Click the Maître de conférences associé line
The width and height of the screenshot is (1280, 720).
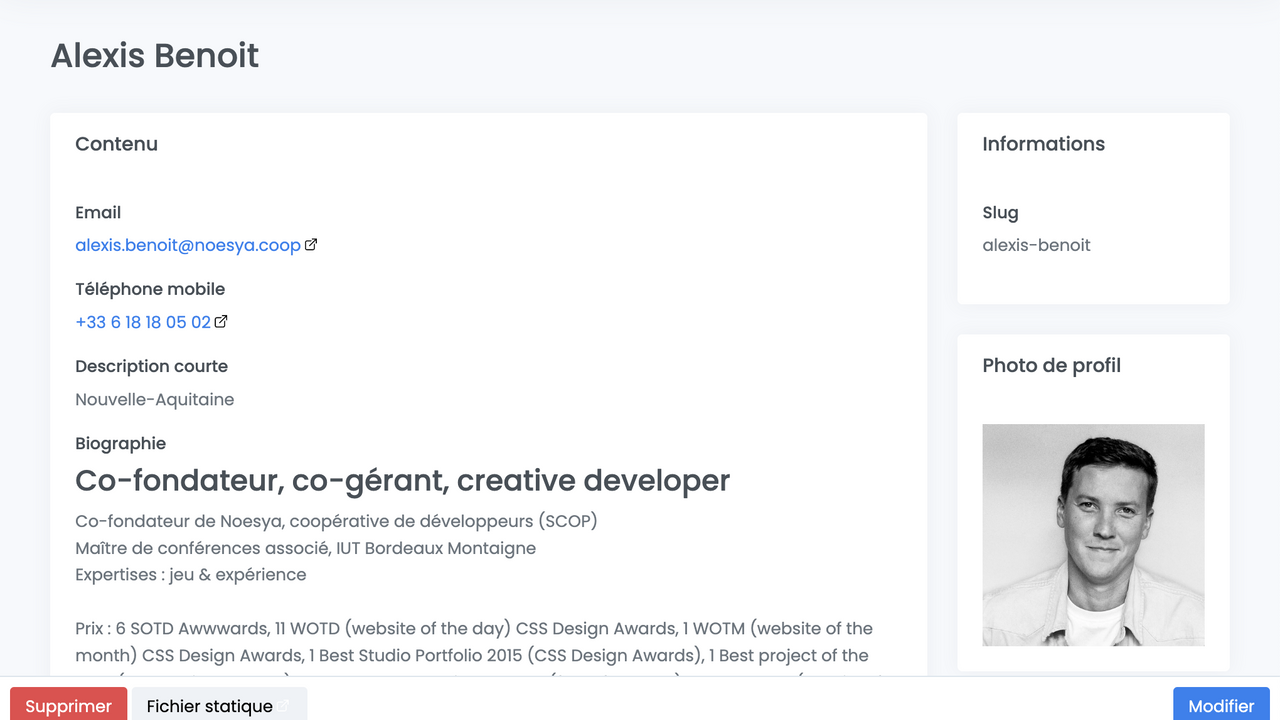pyautogui.click(x=305, y=548)
